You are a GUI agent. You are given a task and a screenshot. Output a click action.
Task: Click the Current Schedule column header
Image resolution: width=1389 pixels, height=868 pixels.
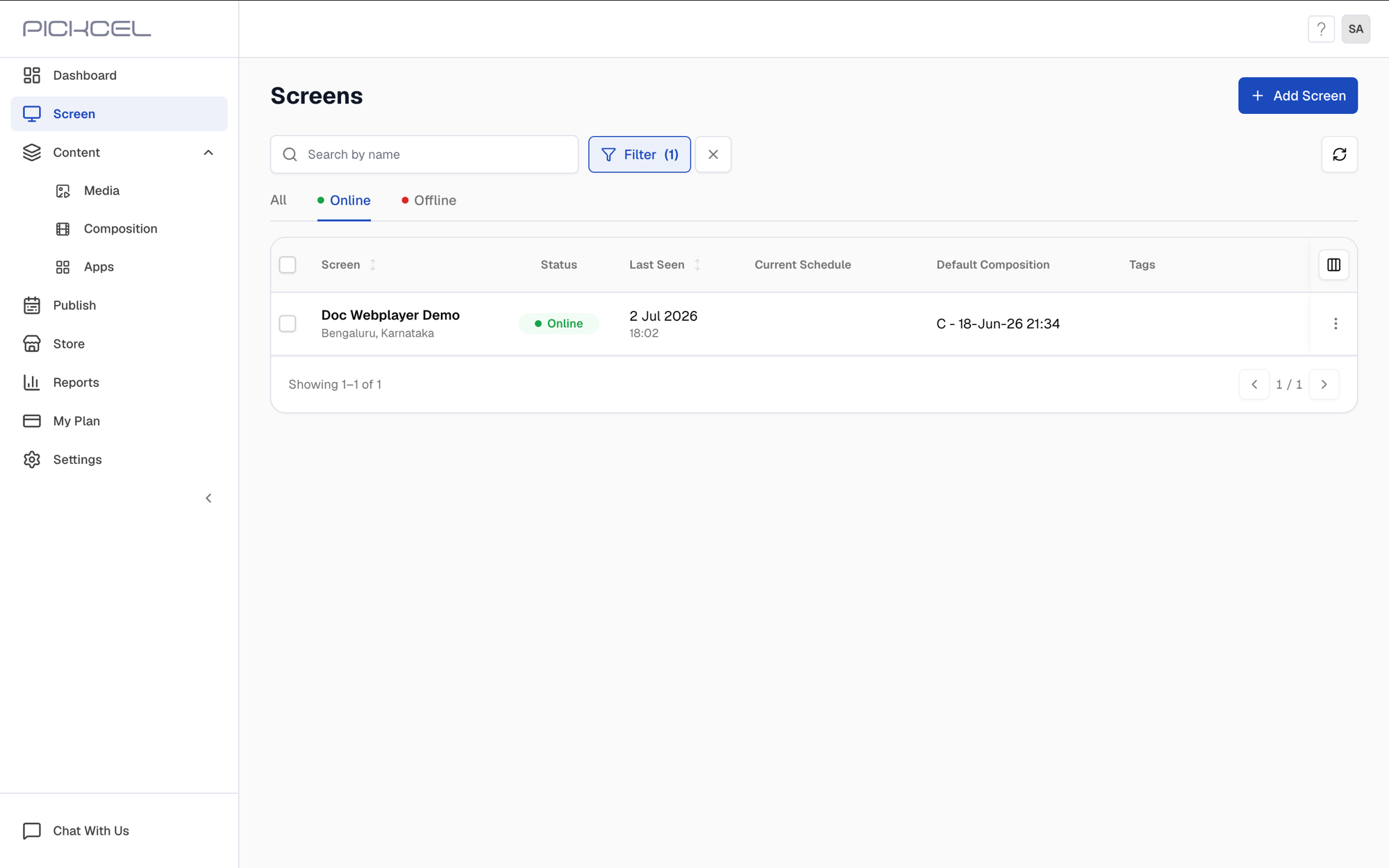803,265
